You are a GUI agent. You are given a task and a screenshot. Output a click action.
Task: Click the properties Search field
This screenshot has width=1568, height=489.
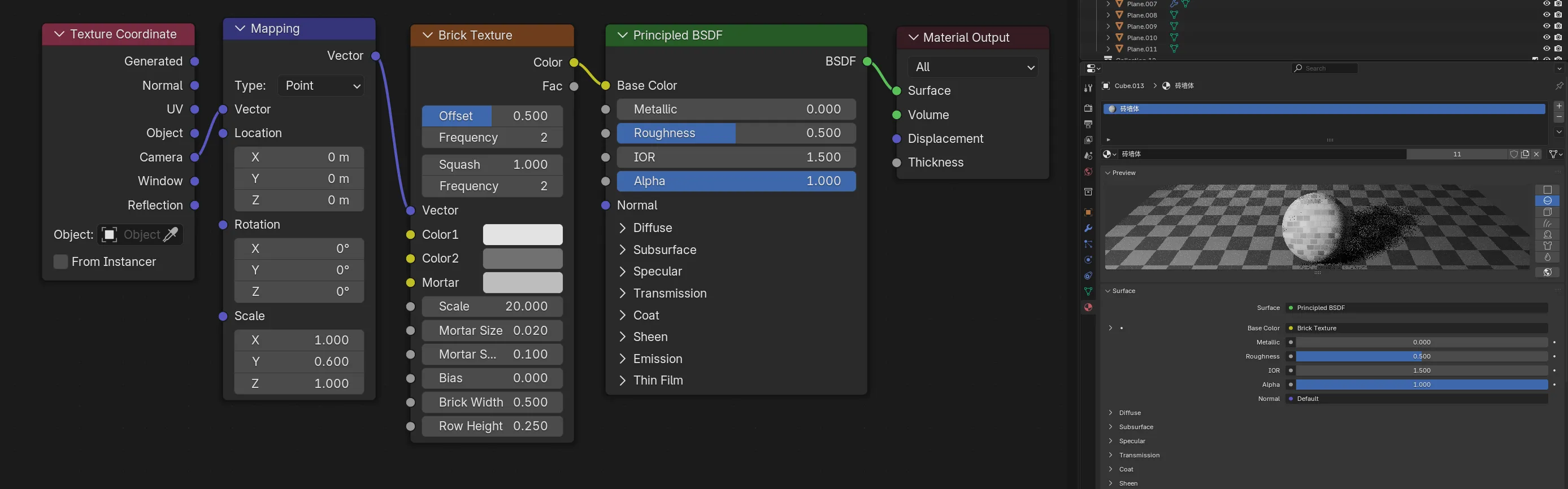(x=1324, y=68)
